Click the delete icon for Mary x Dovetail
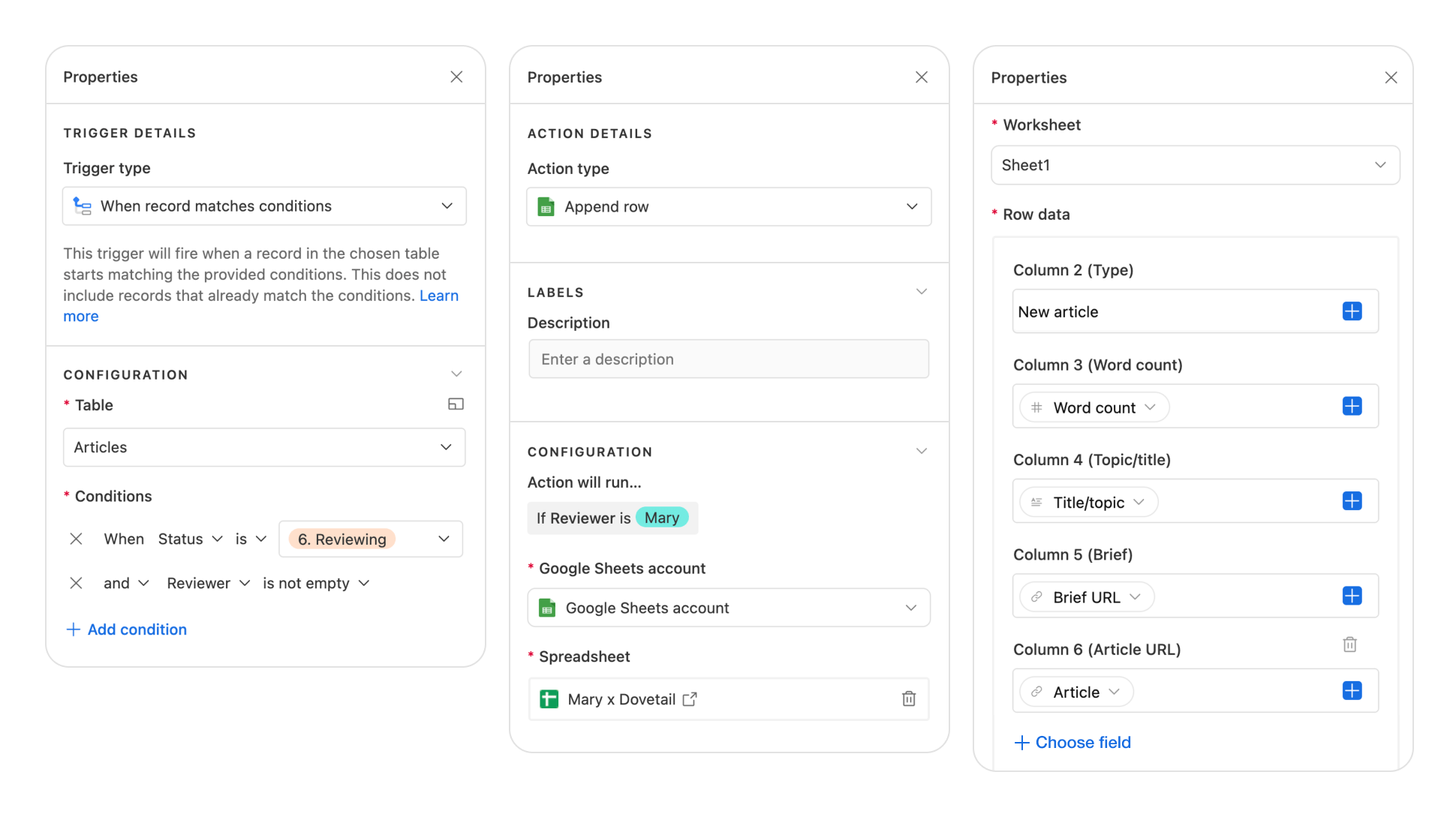The height and width of the screenshot is (817, 1456). pyautogui.click(x=908, y=699)
